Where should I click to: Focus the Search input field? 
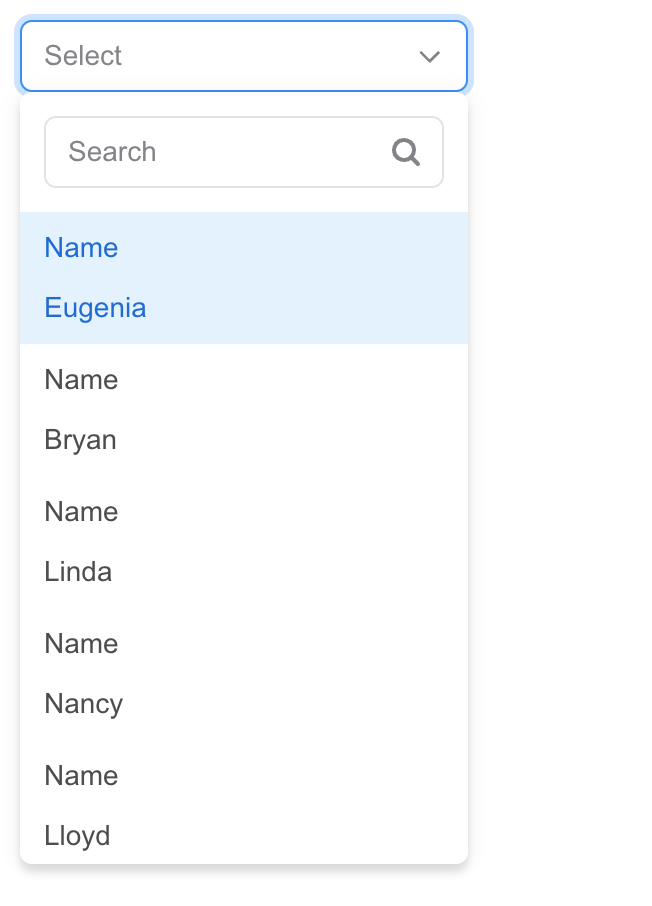244,152
